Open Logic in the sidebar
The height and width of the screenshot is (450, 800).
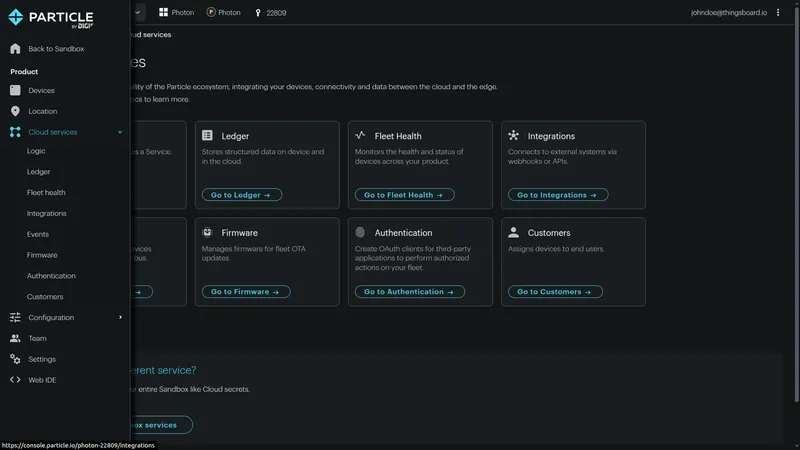36,151
